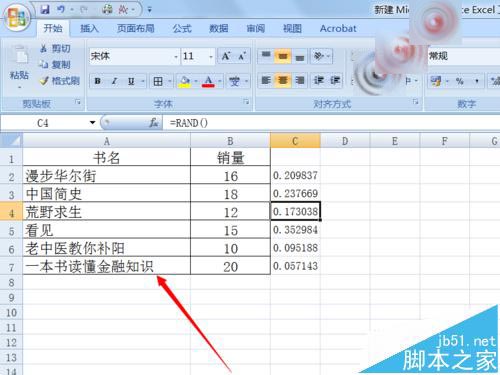Select column C header
Image resolution: width=500 pixels, height=375 pixels.
(x=295, y=141)
